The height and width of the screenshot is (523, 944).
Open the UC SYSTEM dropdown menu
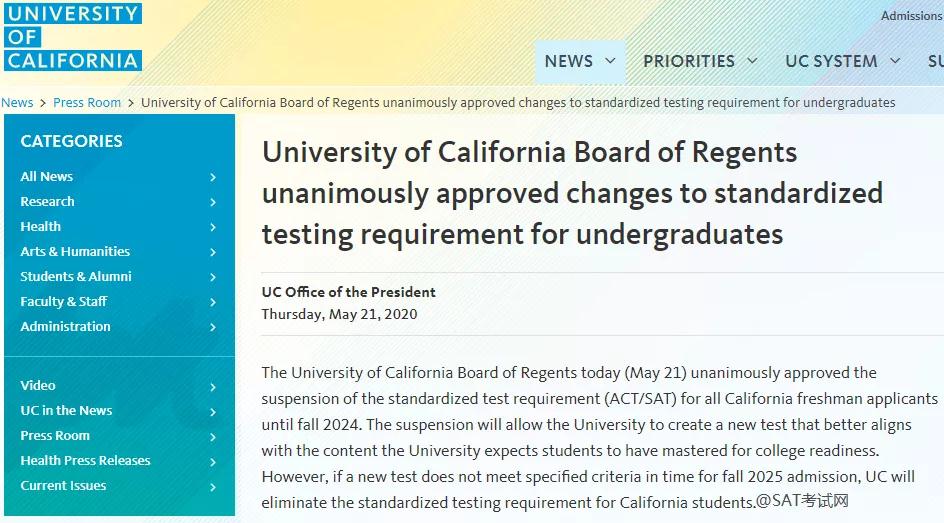coord(842,61)
